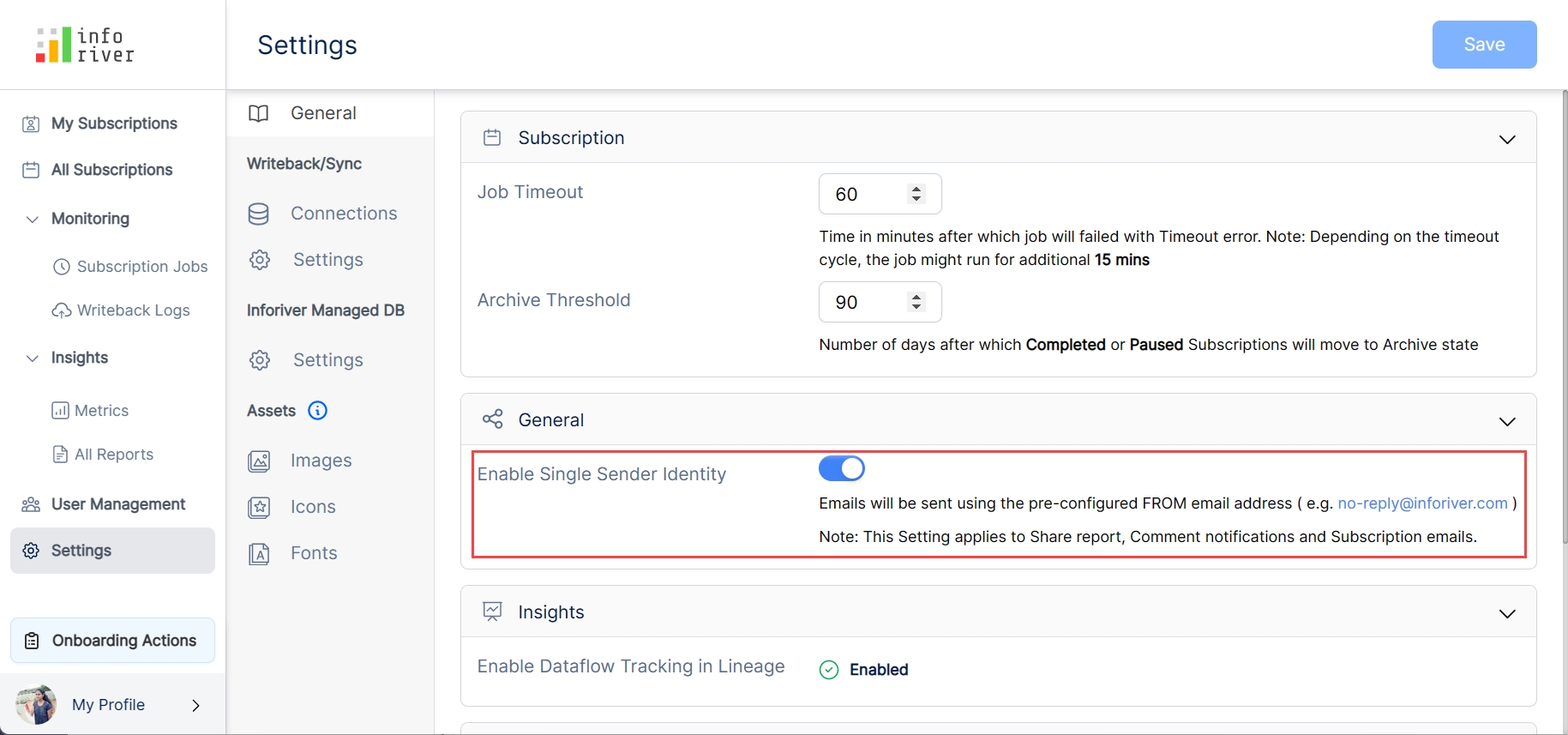Select the General settings tab

tap(323, 113)
